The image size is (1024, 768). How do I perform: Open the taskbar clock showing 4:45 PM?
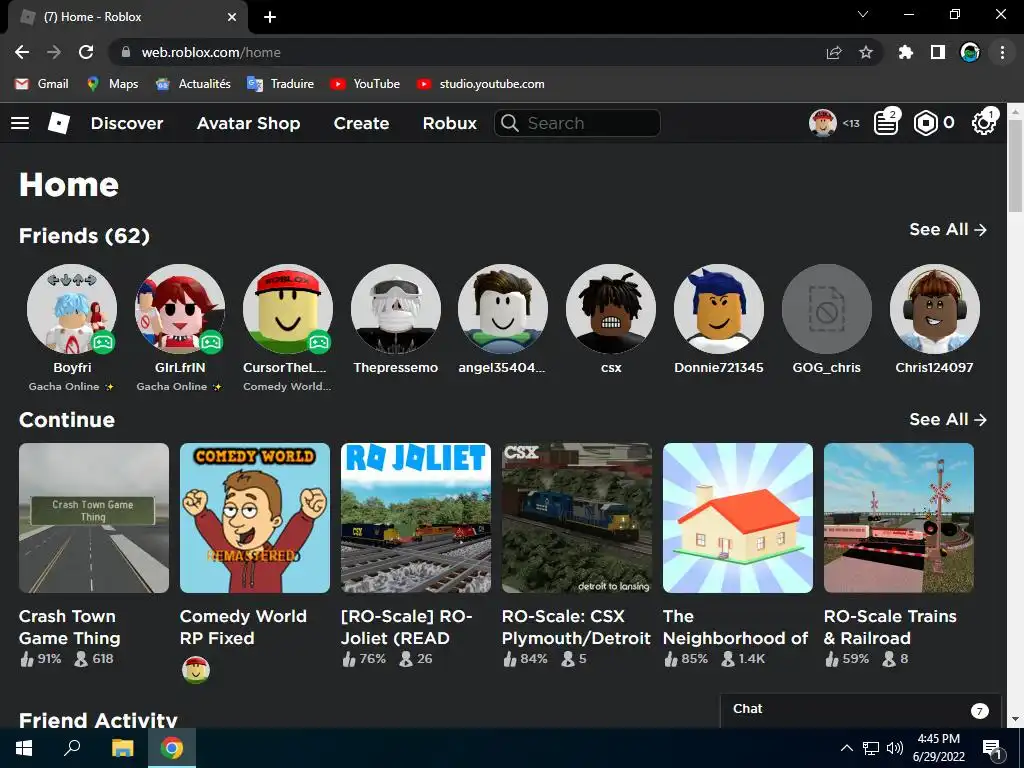tap(938, 748)
